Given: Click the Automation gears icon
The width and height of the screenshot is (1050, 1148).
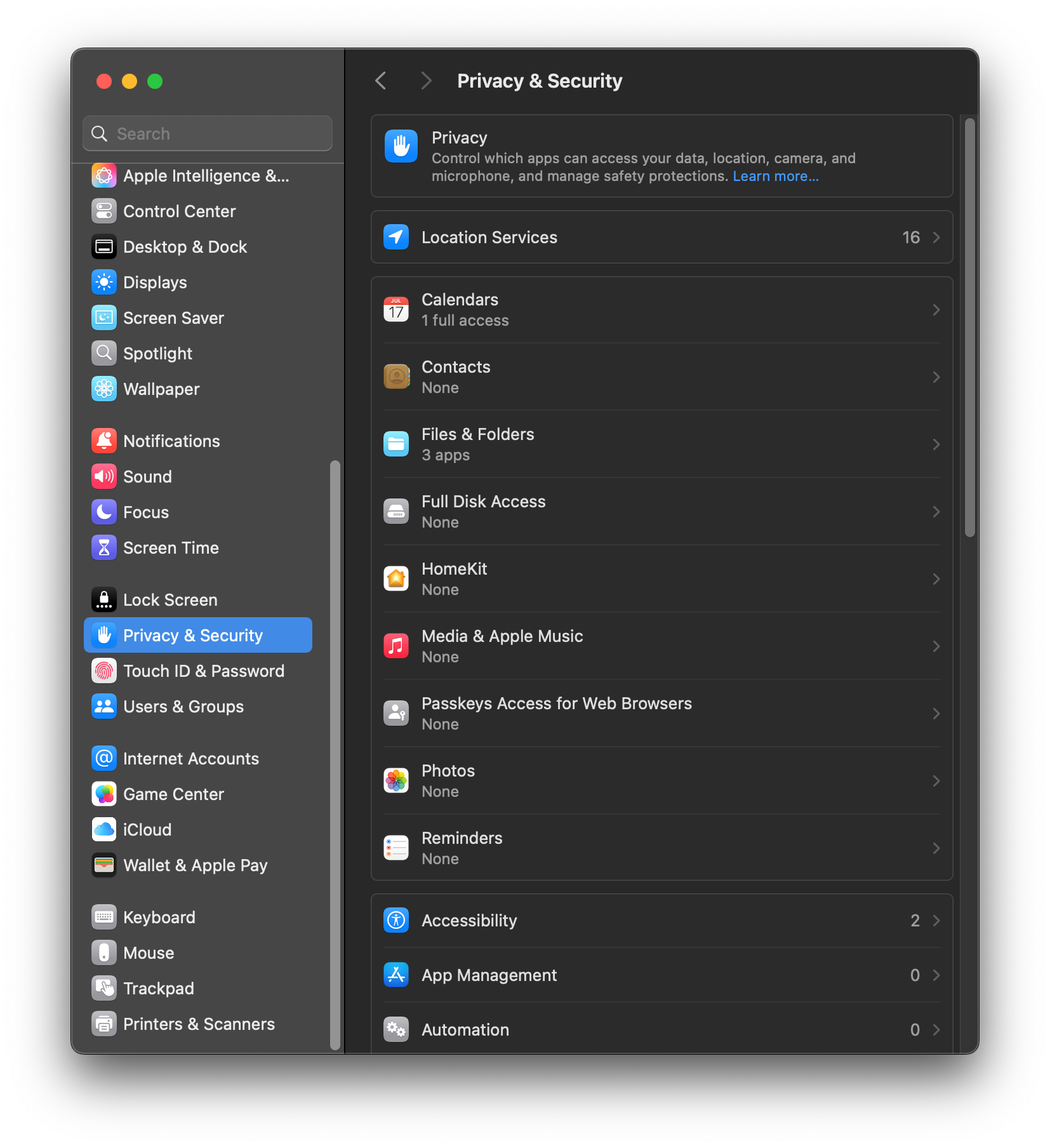Looking at the screenshot, I should click(396, 1030).
